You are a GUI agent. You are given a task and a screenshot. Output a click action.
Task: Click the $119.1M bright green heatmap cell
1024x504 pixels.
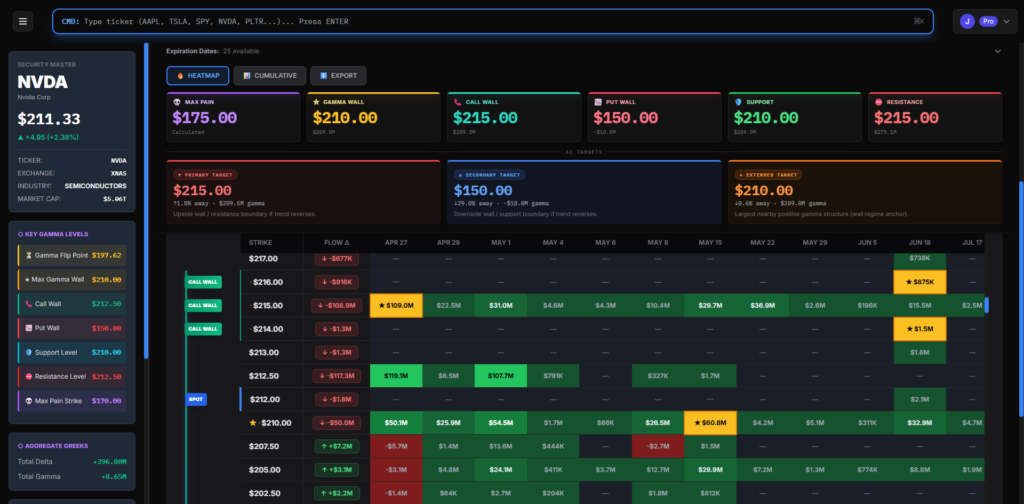click(396, 376)
